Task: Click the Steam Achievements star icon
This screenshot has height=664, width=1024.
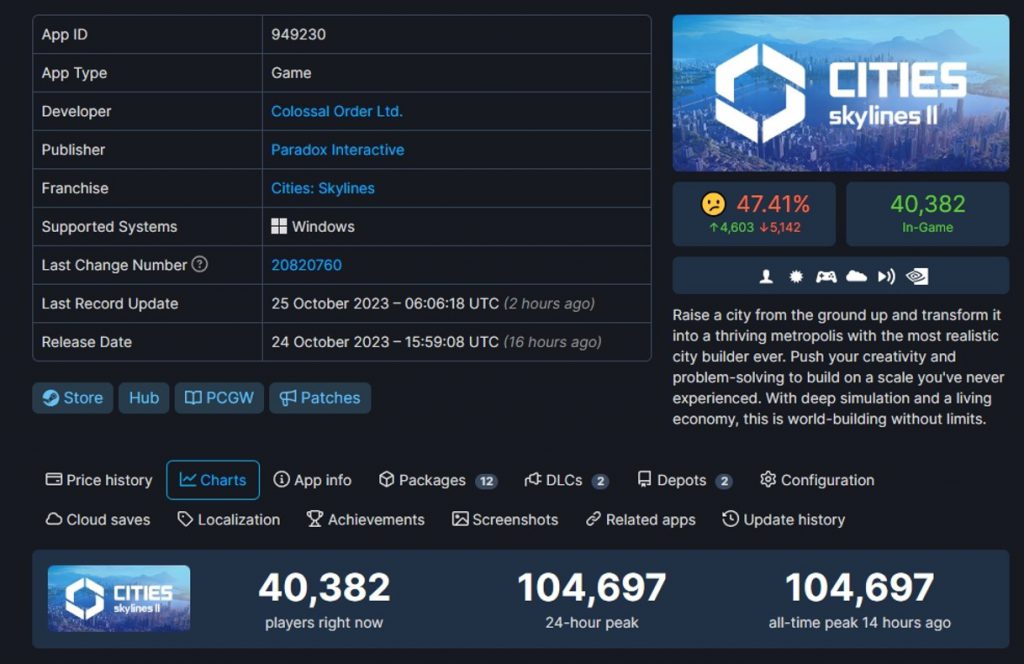Action: [x=795, y=276]
